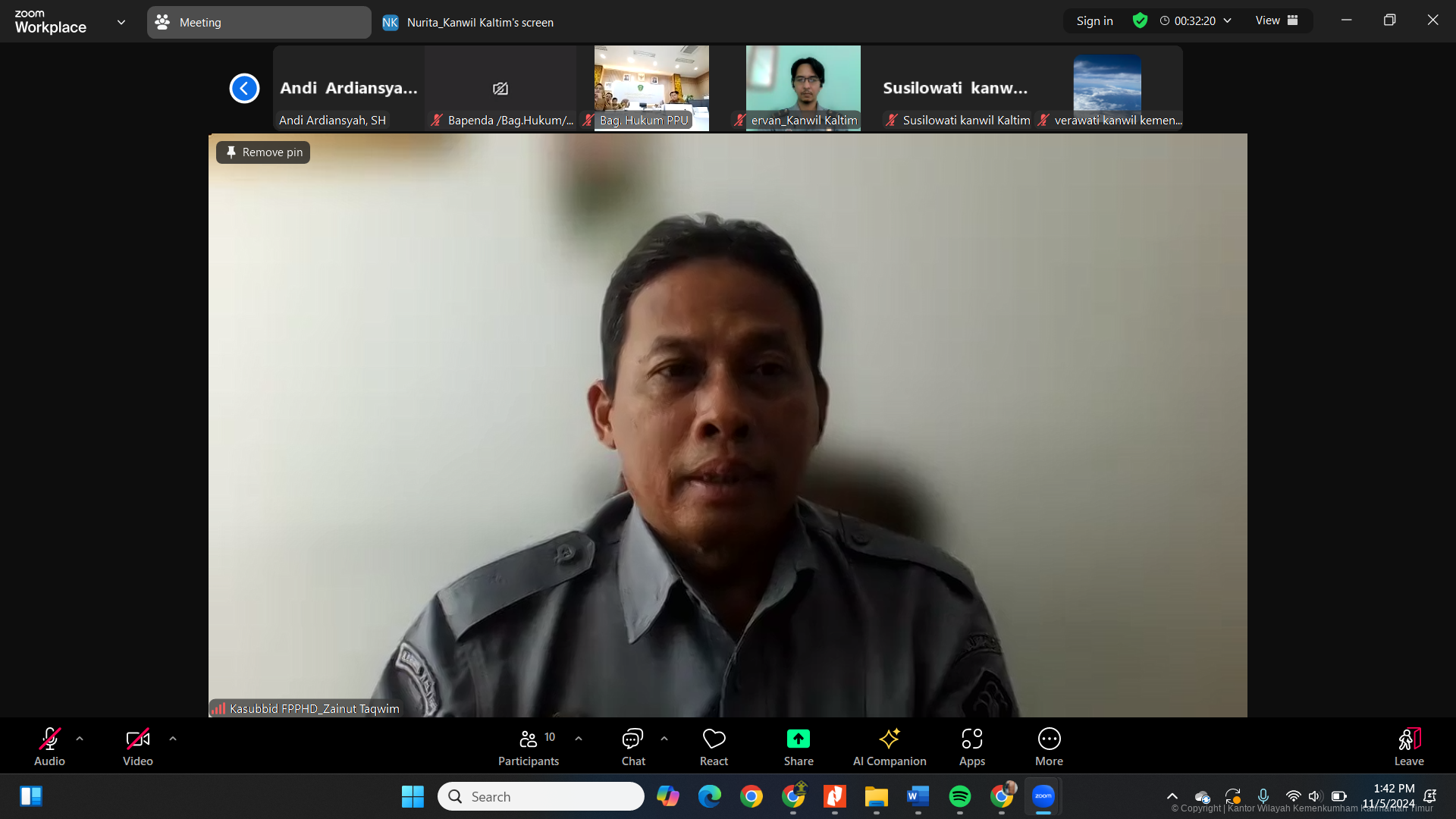Click the taskbar Search box
The height and width of the screenshot is (819, 1456).
(541, 796)
